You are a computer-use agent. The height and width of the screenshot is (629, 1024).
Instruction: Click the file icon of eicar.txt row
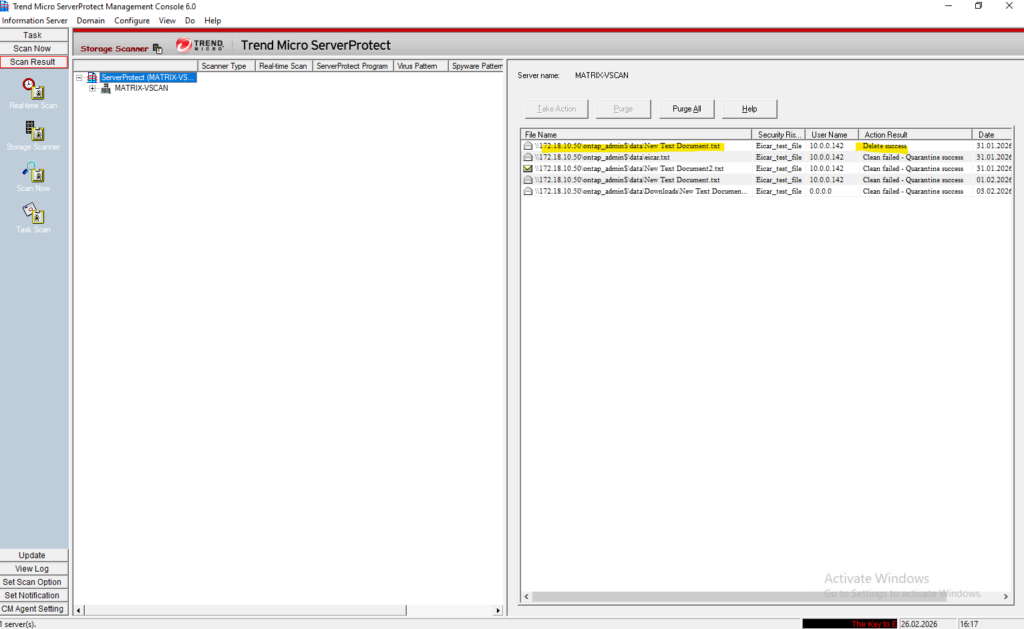[x=528, y=157]
